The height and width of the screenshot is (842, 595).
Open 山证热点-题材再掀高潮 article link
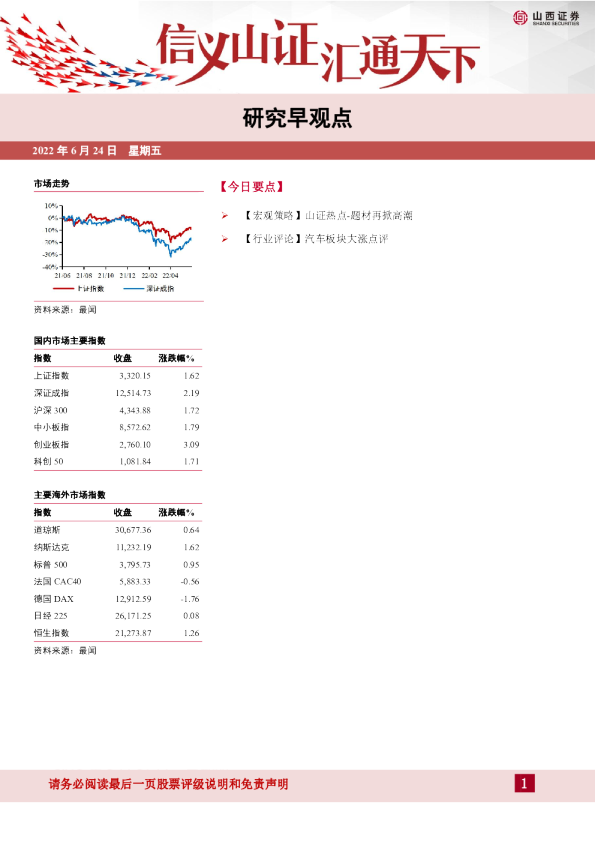359,216
